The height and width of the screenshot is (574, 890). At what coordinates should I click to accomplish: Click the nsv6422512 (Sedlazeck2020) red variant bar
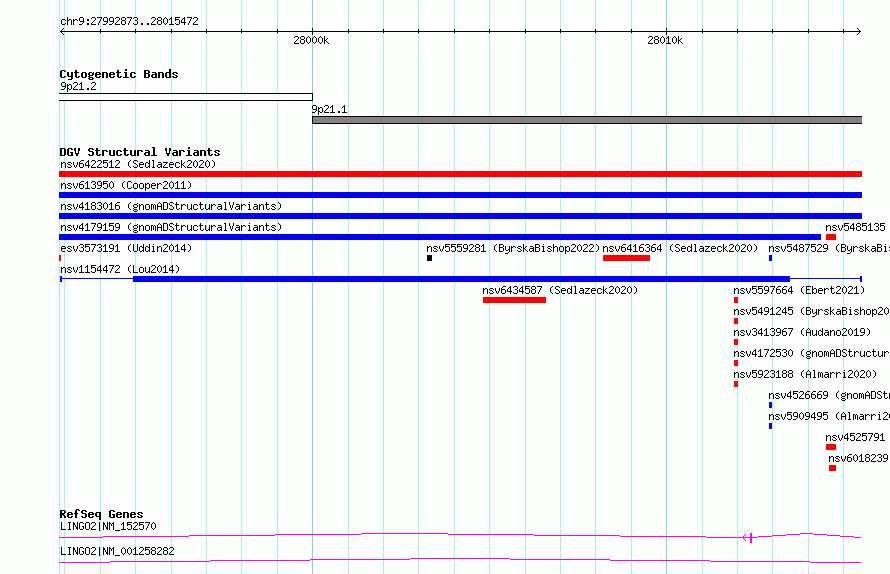[x=460, y=174]
